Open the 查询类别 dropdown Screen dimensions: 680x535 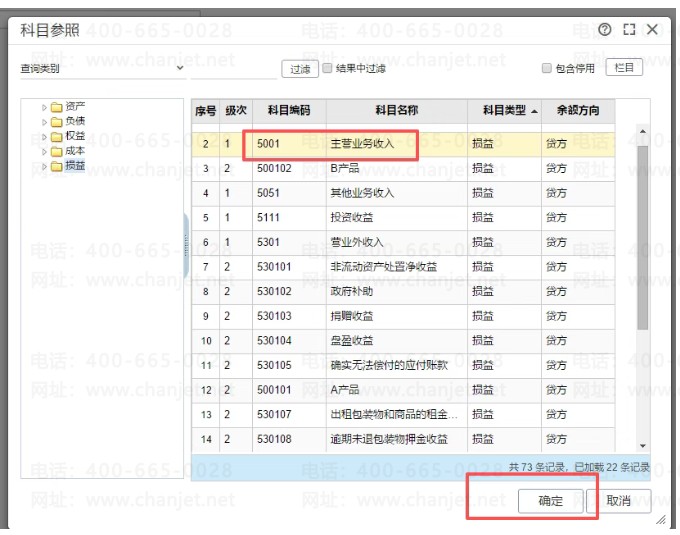pyautogui.click(x=103, y=69)
